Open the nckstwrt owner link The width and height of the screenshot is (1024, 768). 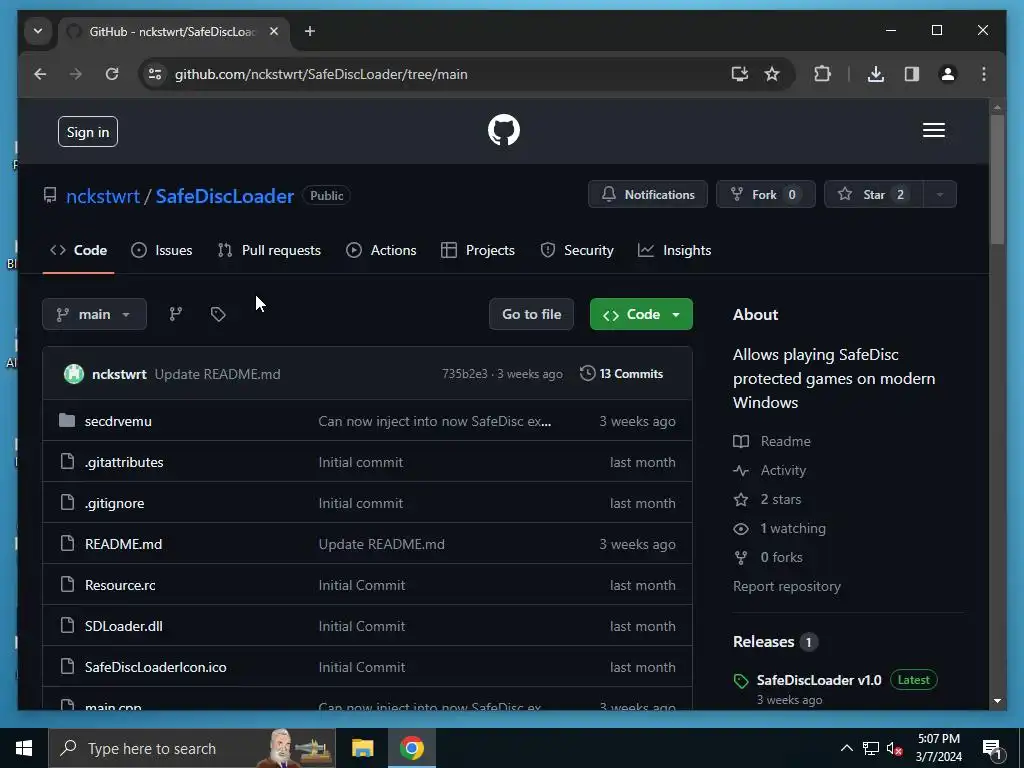click(x=103, y=196)
